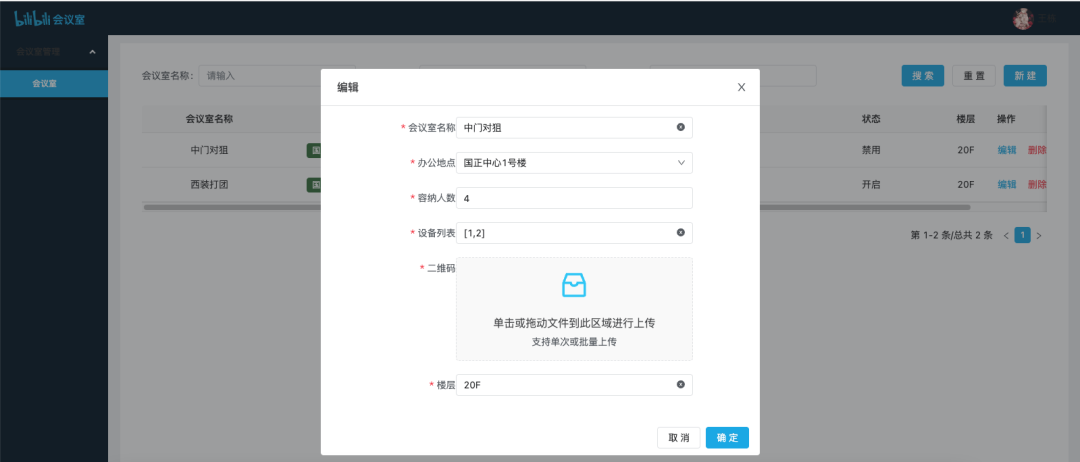This screenshot has height=462, width=1080.
Task: Focus the 容纳人数 input showing 4
Action: pyautogui.click(x=574, y=198)
